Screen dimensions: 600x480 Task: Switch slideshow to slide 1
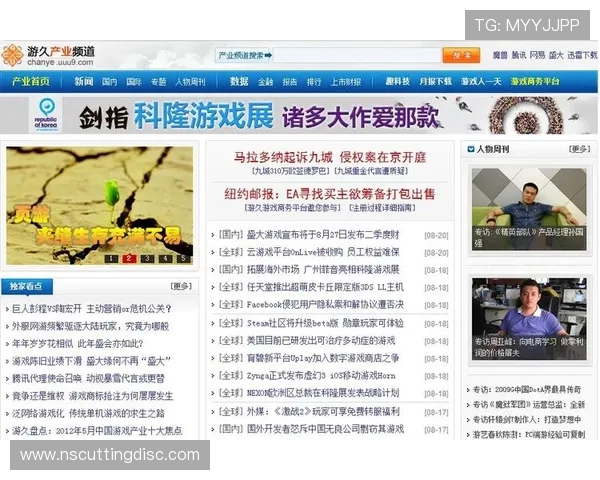(111, 259)
